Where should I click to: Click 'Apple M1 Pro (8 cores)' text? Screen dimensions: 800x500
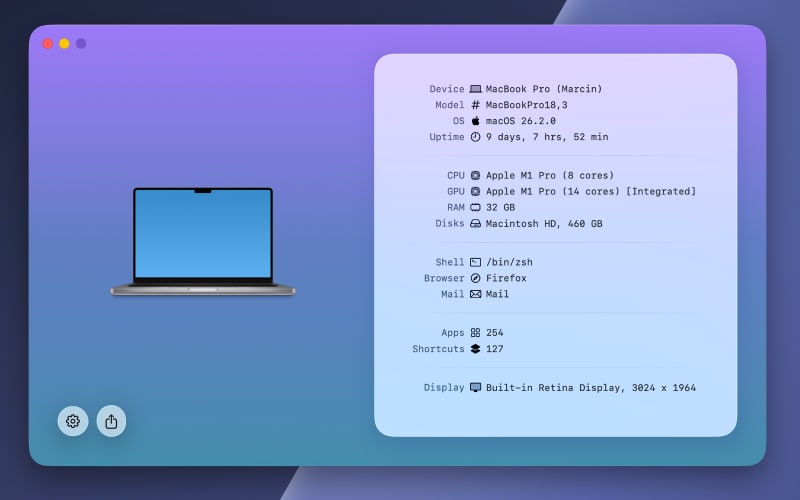tap(549, 175)
